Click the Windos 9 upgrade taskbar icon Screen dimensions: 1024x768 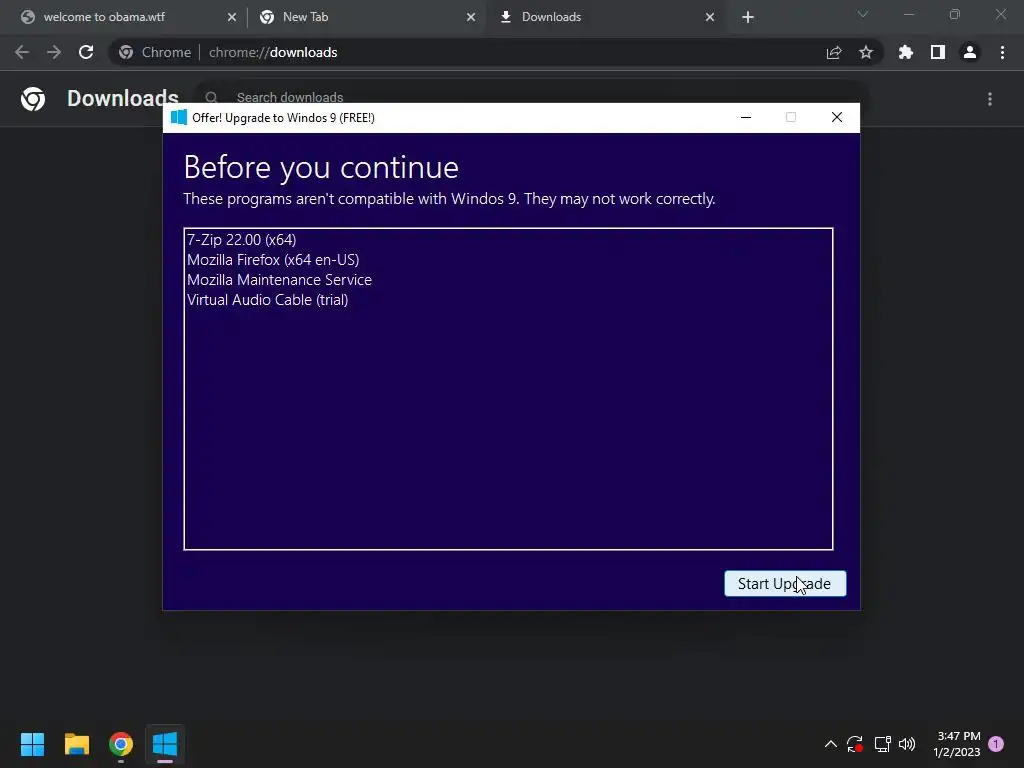165,744
